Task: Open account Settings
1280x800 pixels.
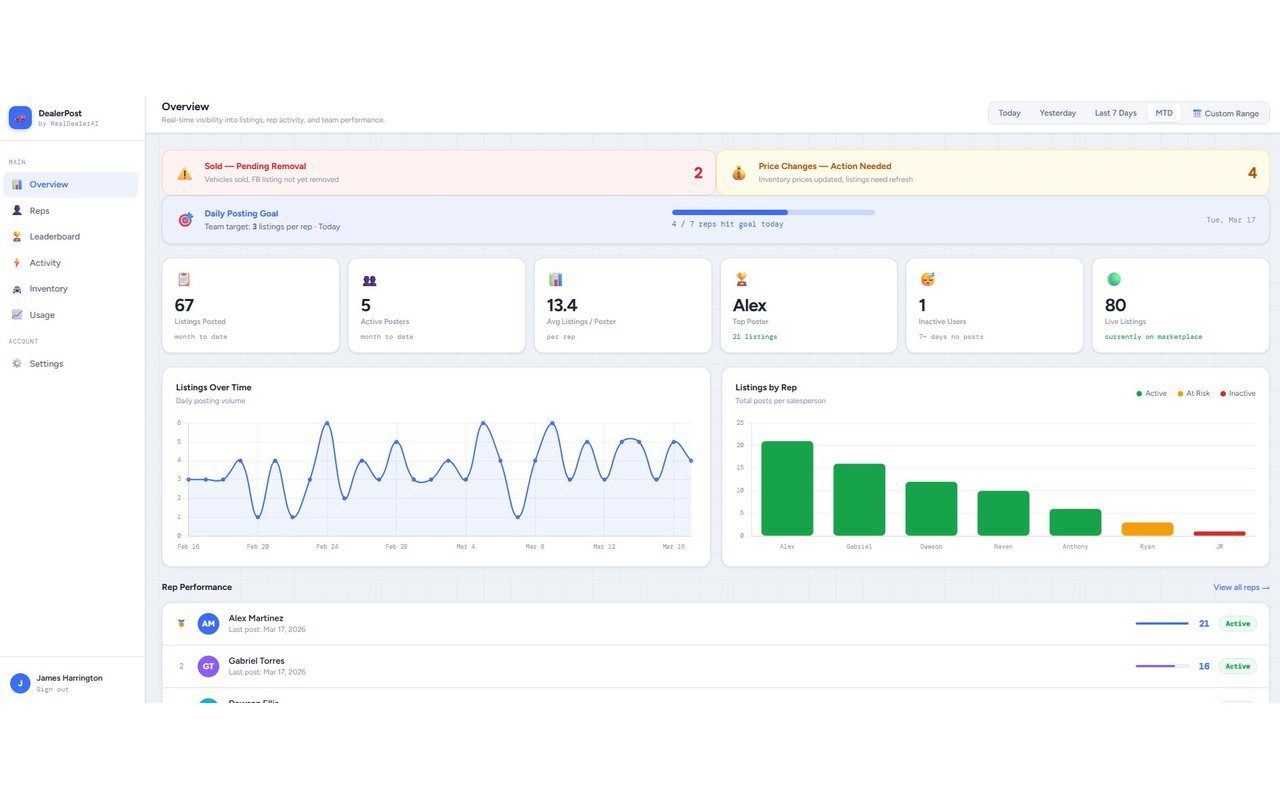Action: tap(71, 364)
